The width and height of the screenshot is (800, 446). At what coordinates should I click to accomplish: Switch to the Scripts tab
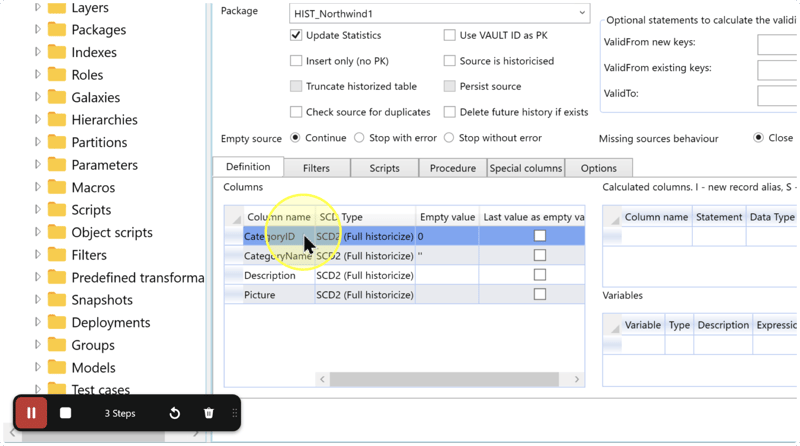(x=384, y=168)
